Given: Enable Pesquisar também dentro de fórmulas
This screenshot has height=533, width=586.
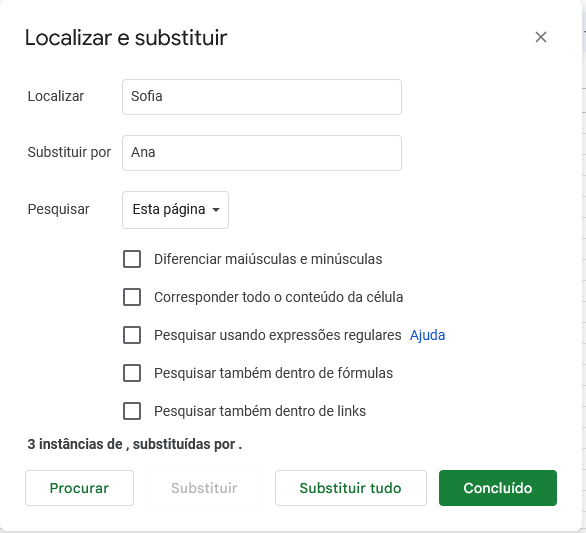Looking at the screenshot, I should (132, 373).
